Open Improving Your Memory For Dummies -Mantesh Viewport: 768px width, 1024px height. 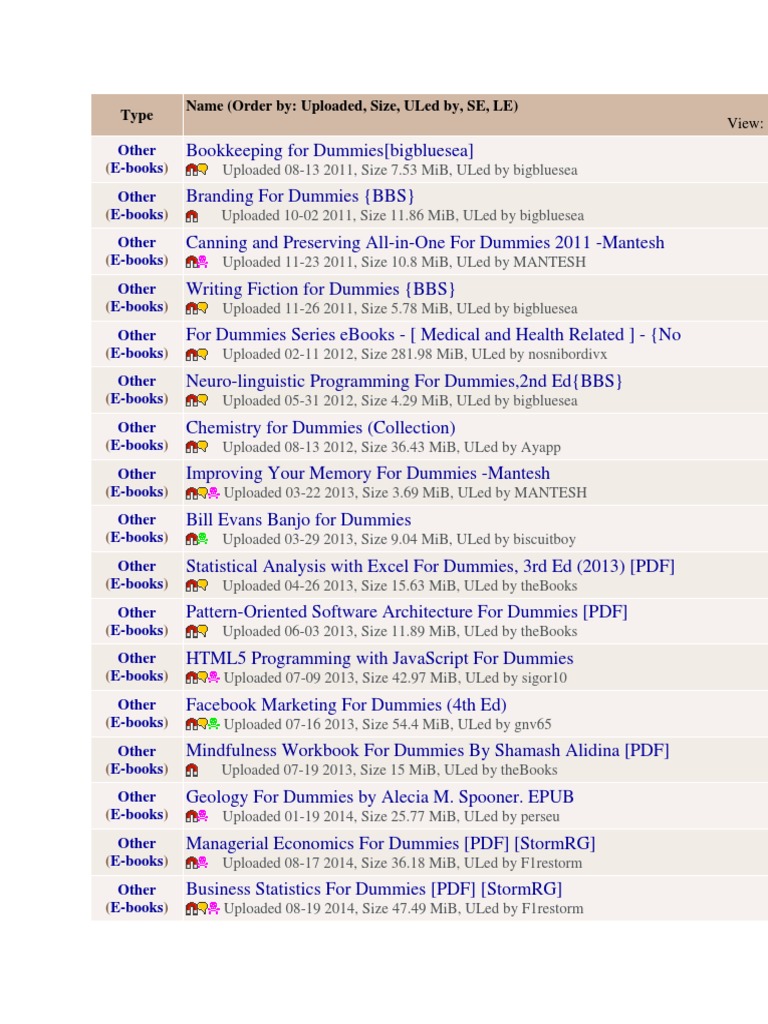coord(368,473)
